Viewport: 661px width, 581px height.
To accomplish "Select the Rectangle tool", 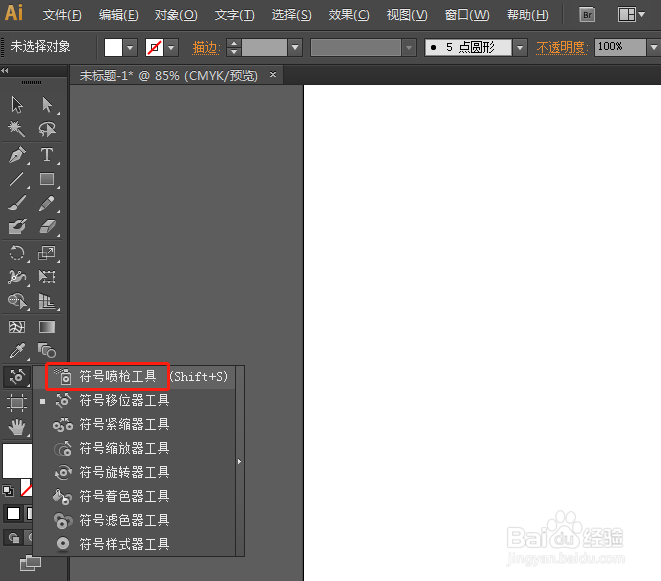I will coord(47,179).
